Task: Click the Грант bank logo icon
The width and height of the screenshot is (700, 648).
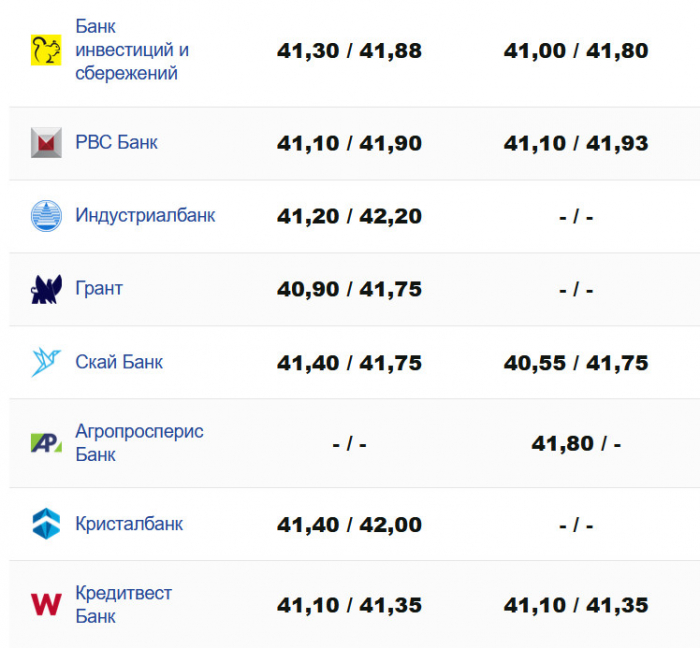Action: point(46,289)
